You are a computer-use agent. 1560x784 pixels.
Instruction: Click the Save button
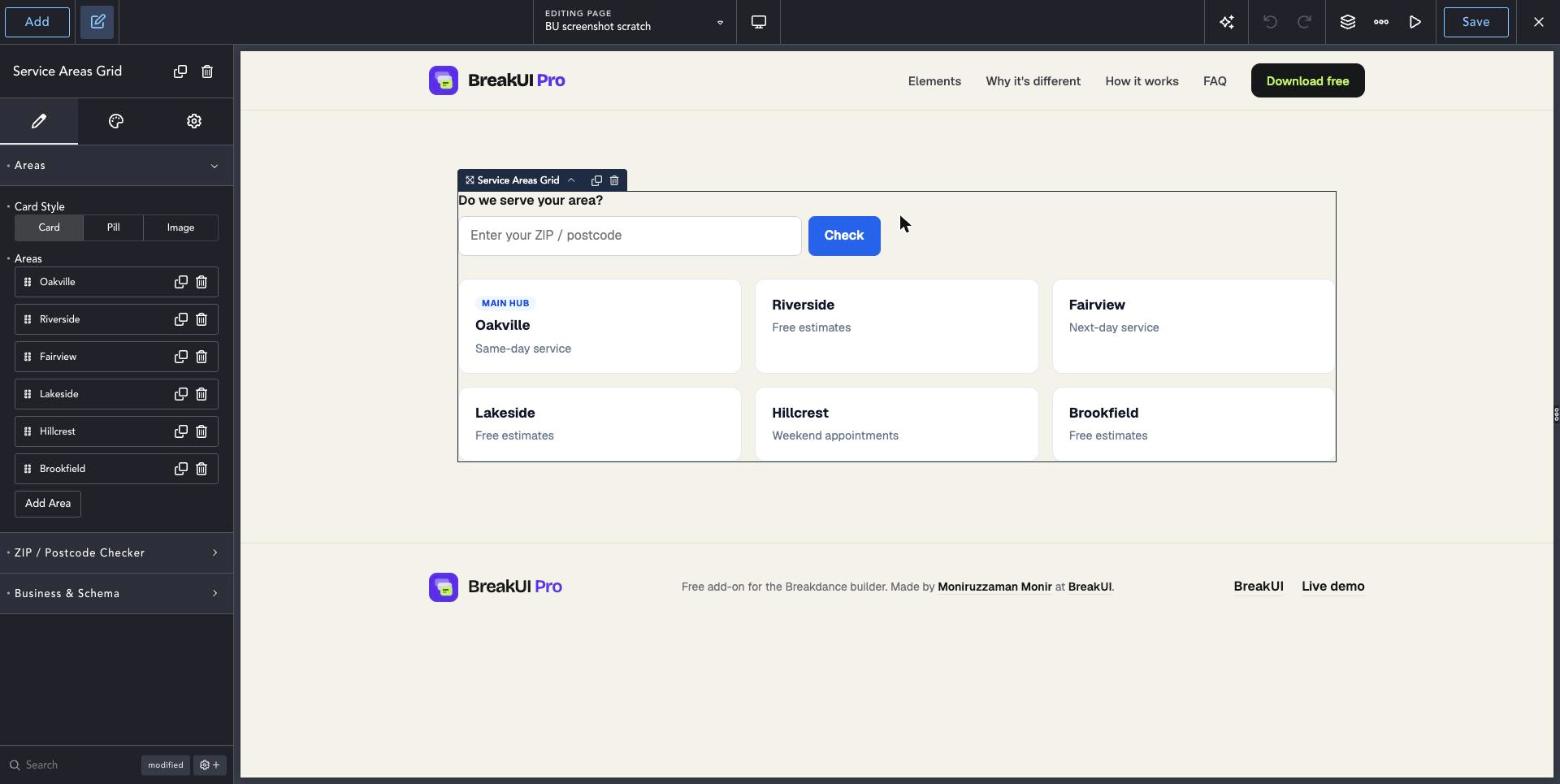tap(1476, 22)
